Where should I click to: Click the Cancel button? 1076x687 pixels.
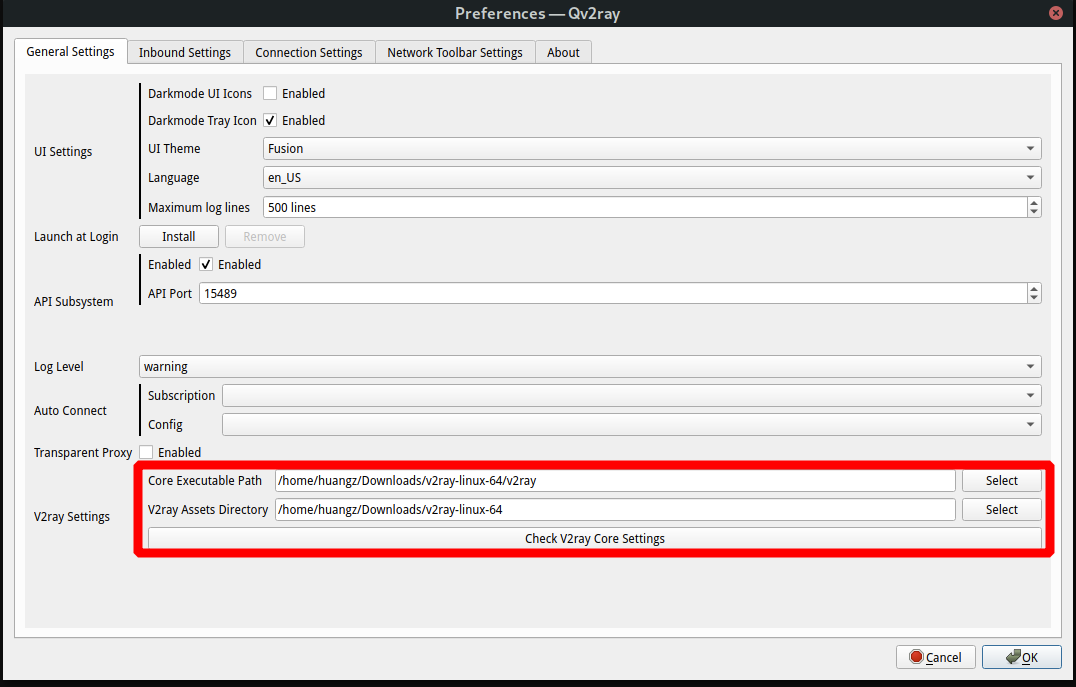[935, 657]
